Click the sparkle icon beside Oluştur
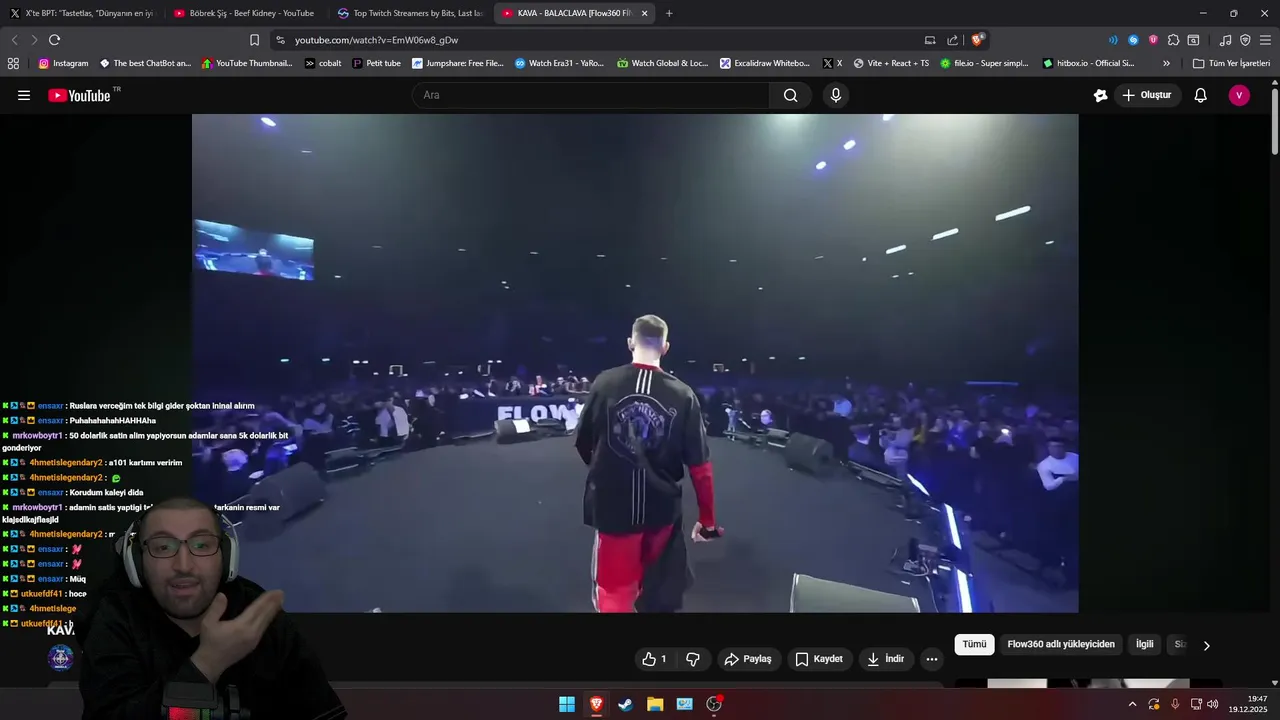Image resolution: width=1280 pixels, height=720 pixels. point(1100,95)
